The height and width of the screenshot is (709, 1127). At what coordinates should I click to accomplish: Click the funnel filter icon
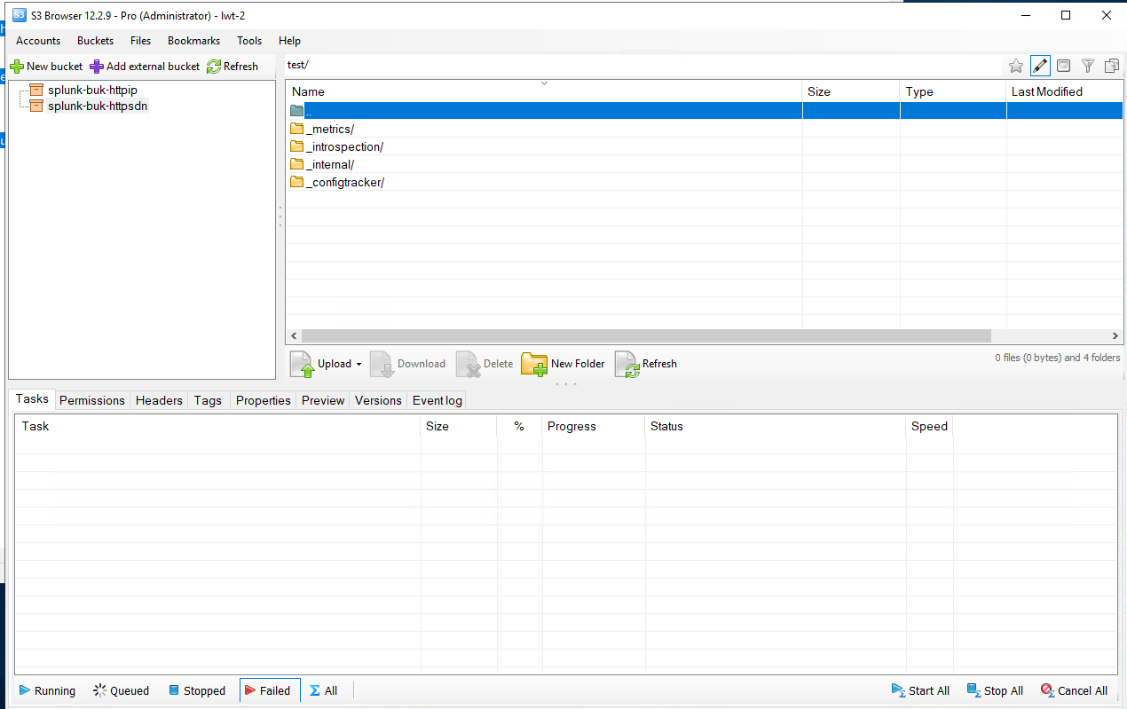click(x=1088, y=66)
